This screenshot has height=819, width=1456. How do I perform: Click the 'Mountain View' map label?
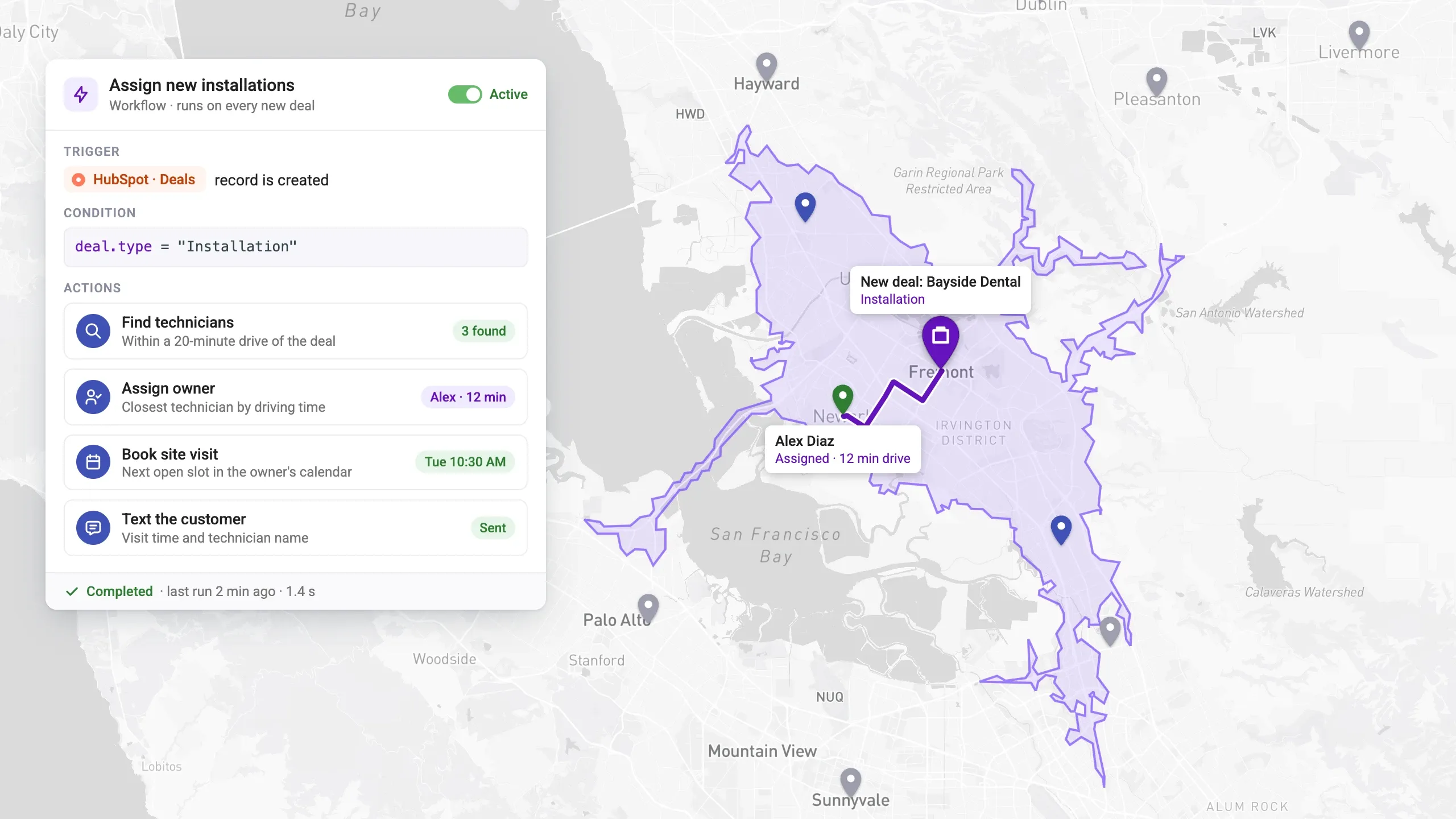point(763,751)
